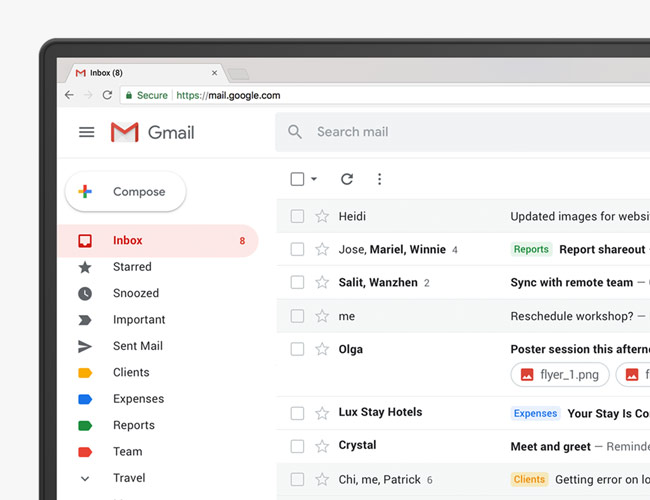Expand the Travel label chevron
This screenshot has height=500, width=650.
click(x=85, y=478)
